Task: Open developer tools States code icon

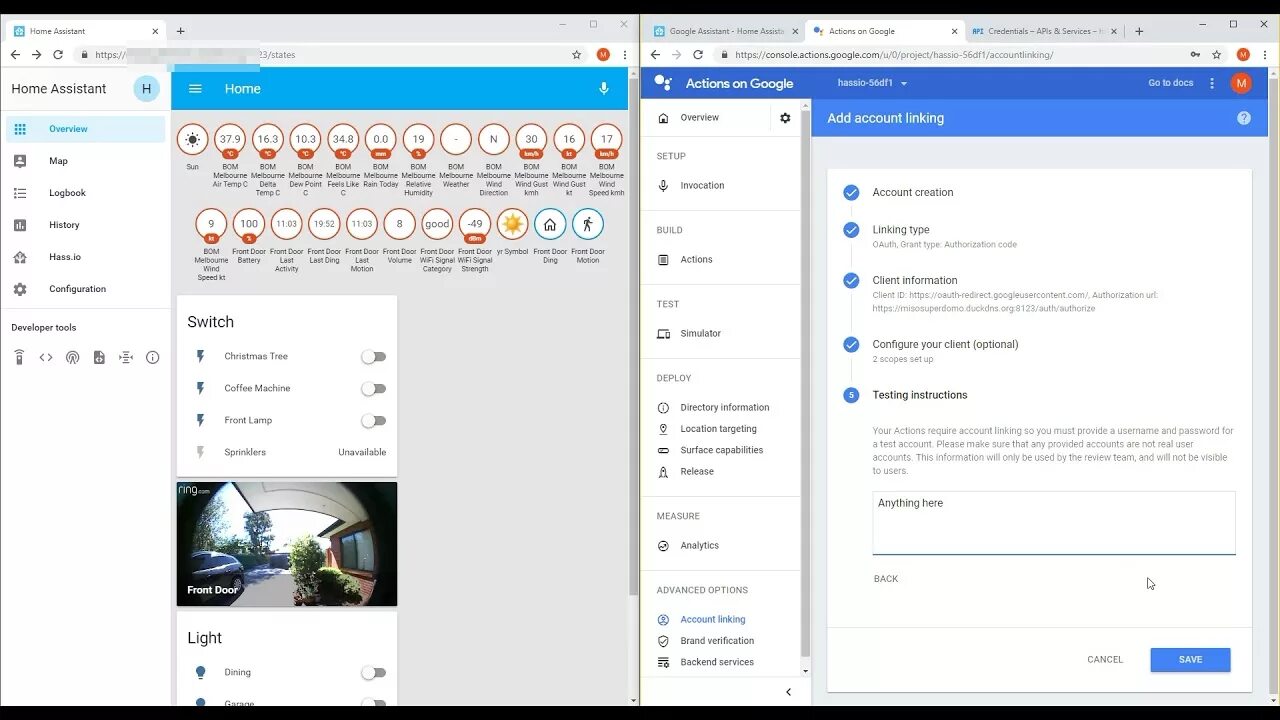Action: [x=46, y=357]
